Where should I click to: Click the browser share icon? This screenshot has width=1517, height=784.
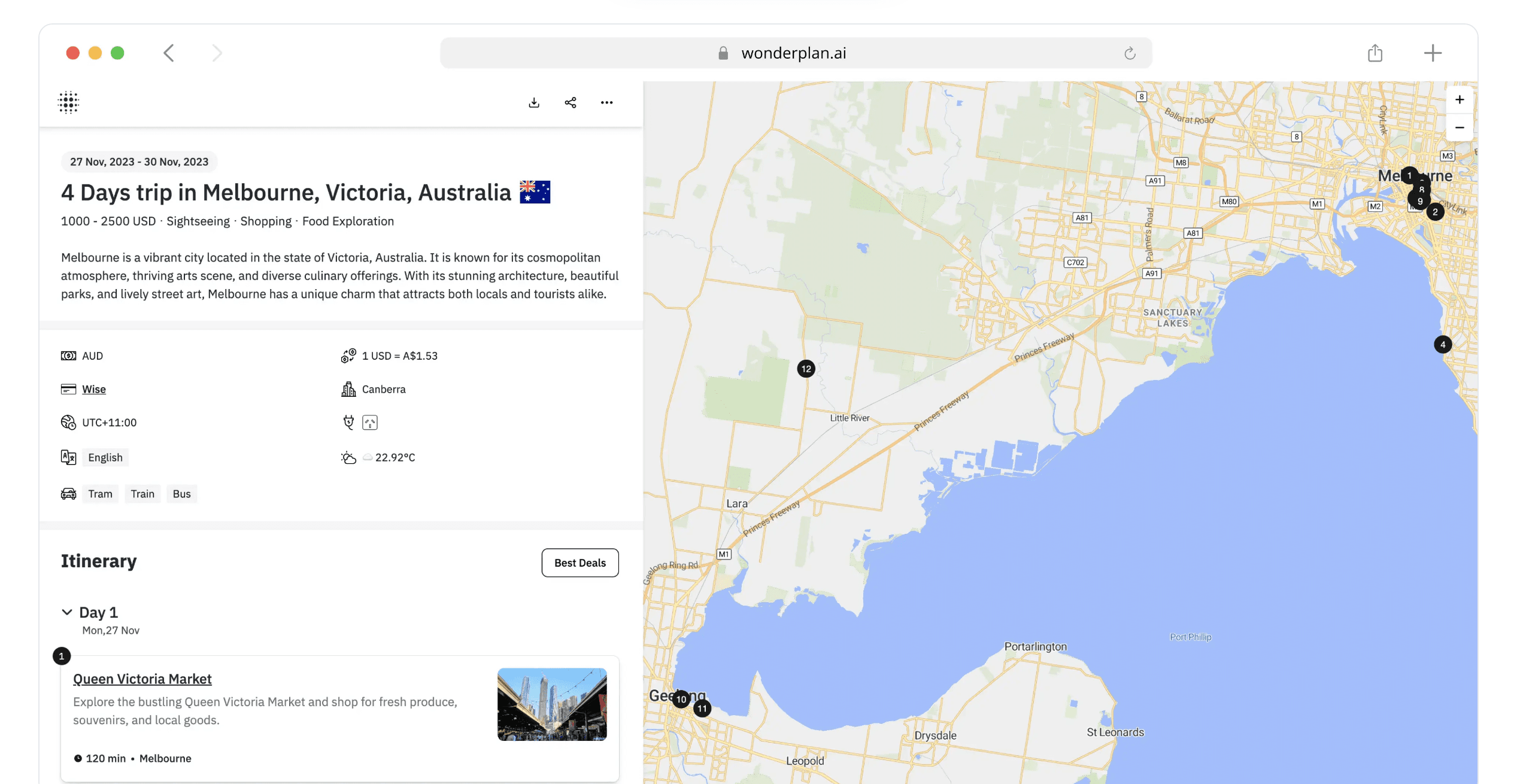click(x=1375, y=53)
